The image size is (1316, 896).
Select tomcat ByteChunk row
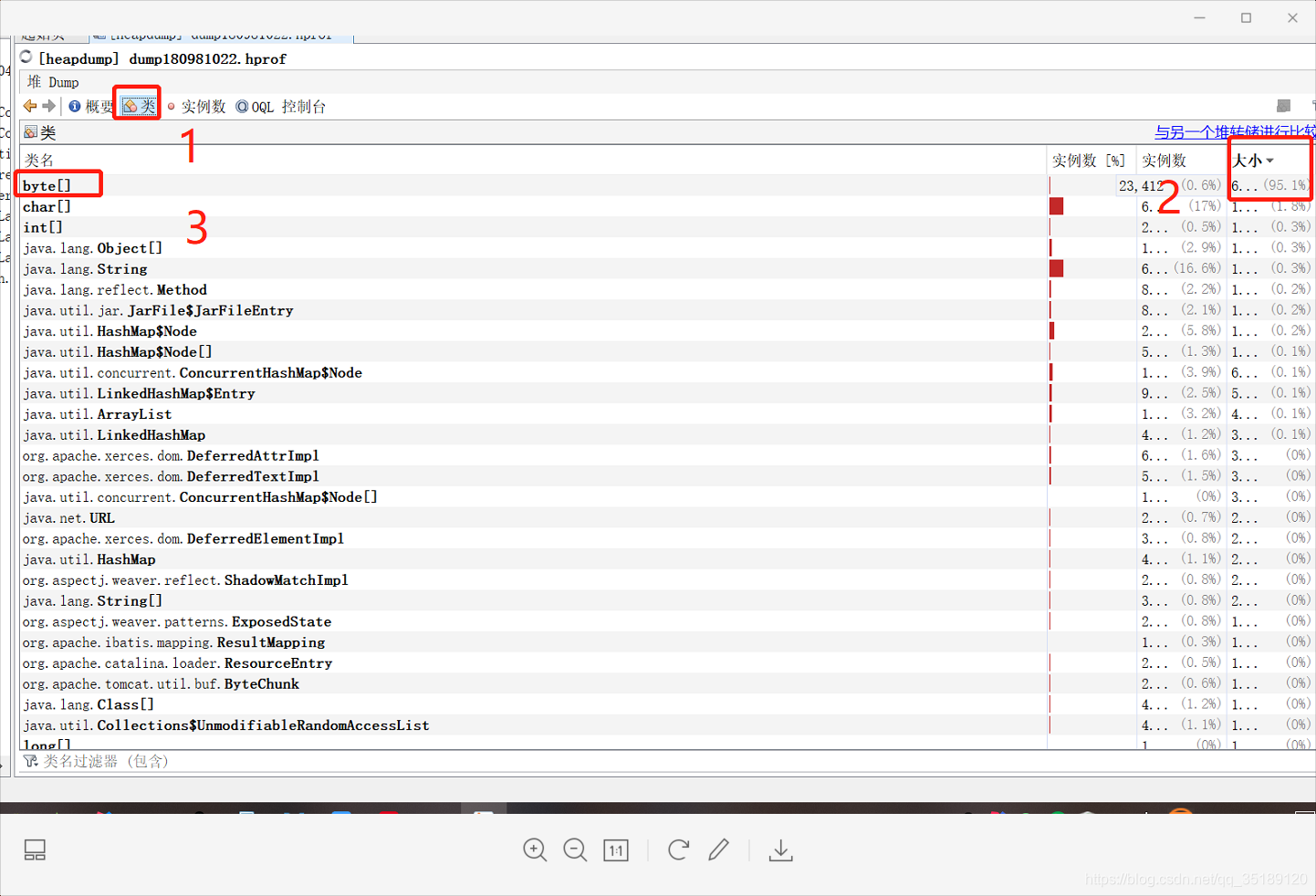[x=666, y=684]
